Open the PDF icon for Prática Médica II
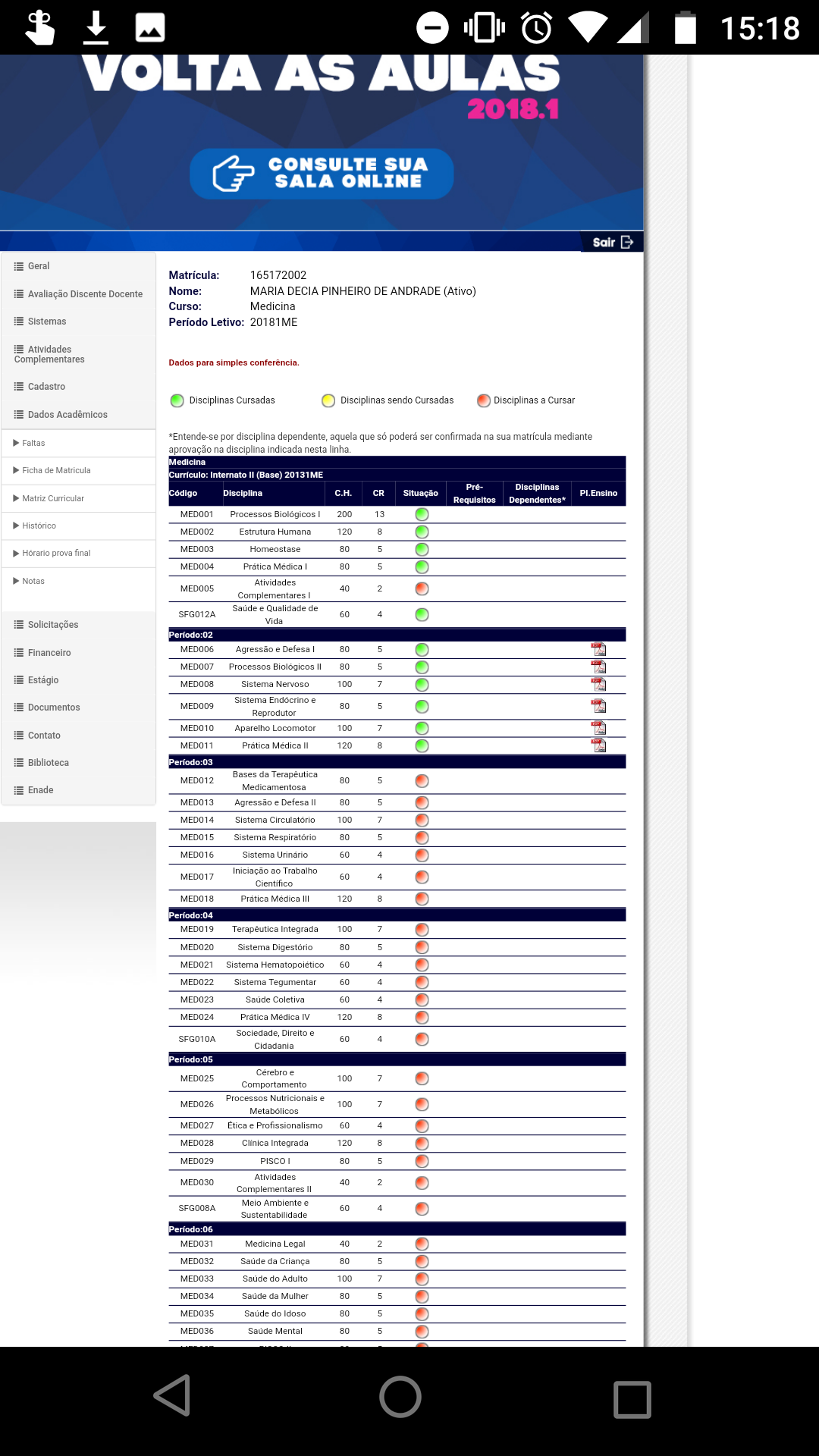Image resolution: width=819 pixels, height=1456 pixels. pyautogui.click(x=598, y=745)
